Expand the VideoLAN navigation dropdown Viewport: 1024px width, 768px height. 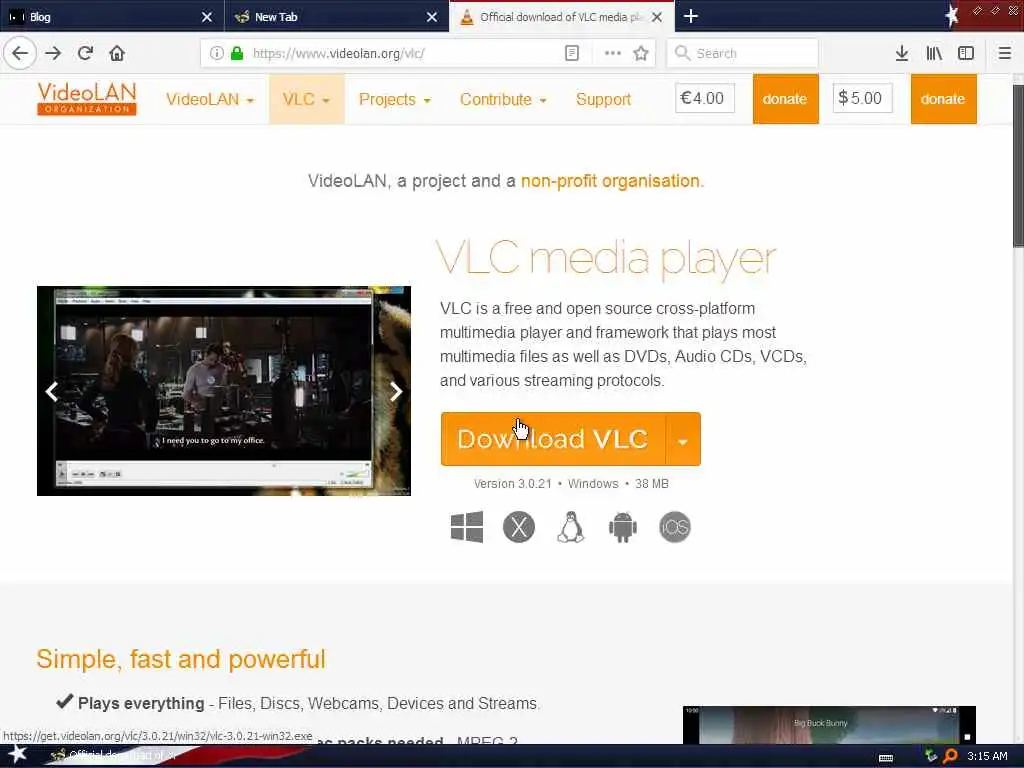tap(210, 99)
